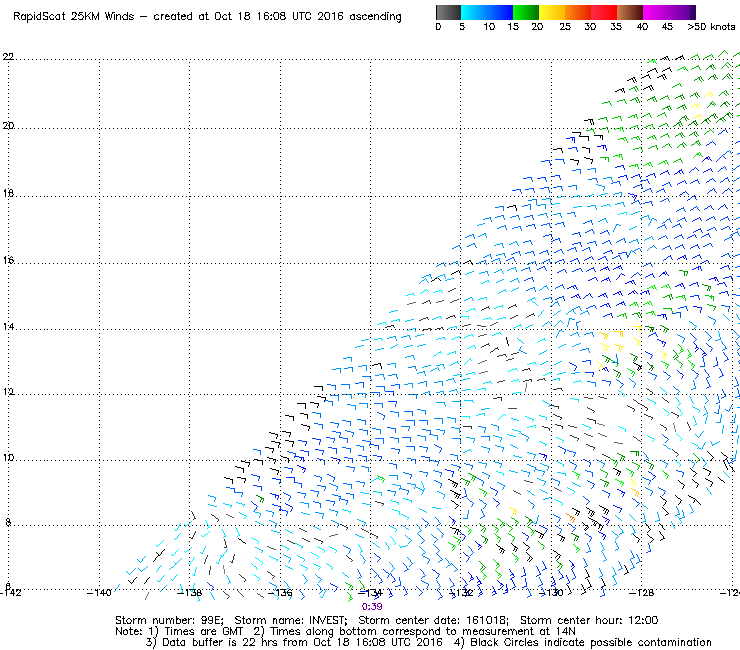The height and width of the screenshot is (650, 740).
Task: Click longitude label -140 on bottom axis
Action: pyautogui.click(x=99, y=593)
